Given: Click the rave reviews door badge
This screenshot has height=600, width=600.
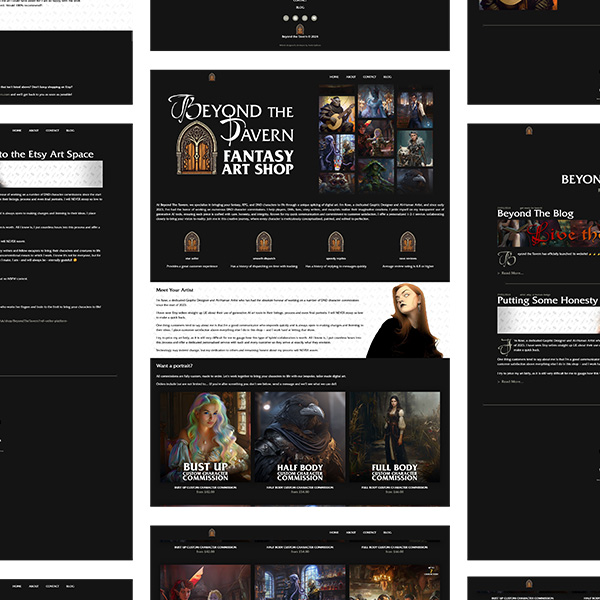Looking at the screenshot, I should click(406, 241).
